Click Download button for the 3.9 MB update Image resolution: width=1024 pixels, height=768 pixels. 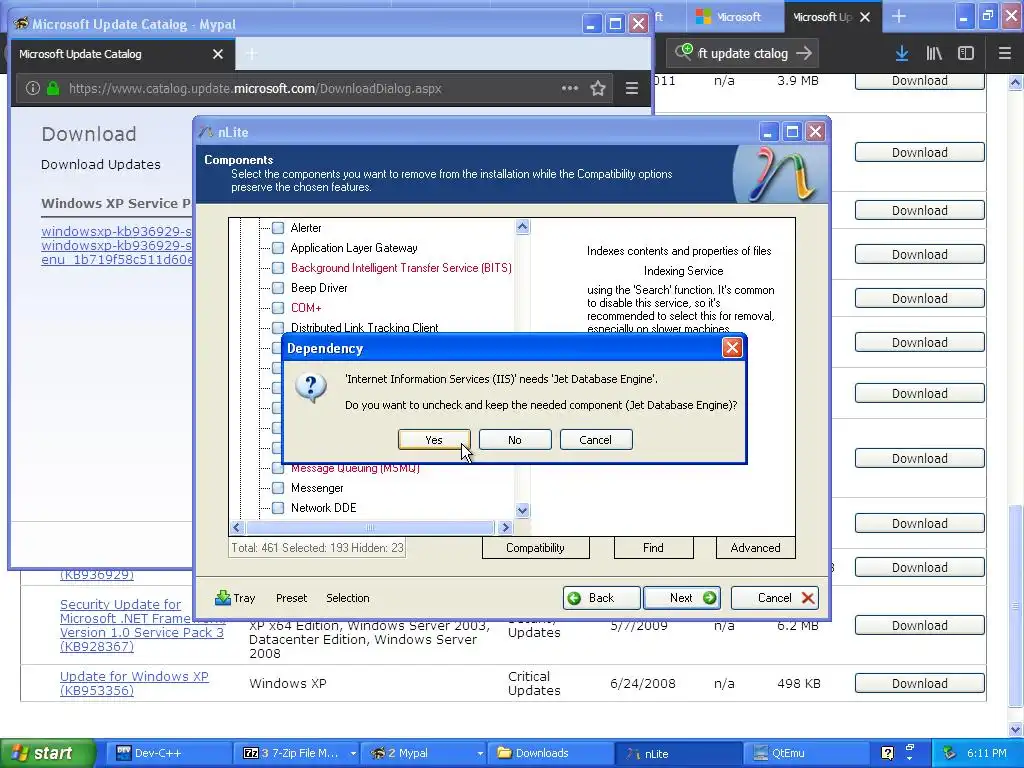tap(920, 81)
